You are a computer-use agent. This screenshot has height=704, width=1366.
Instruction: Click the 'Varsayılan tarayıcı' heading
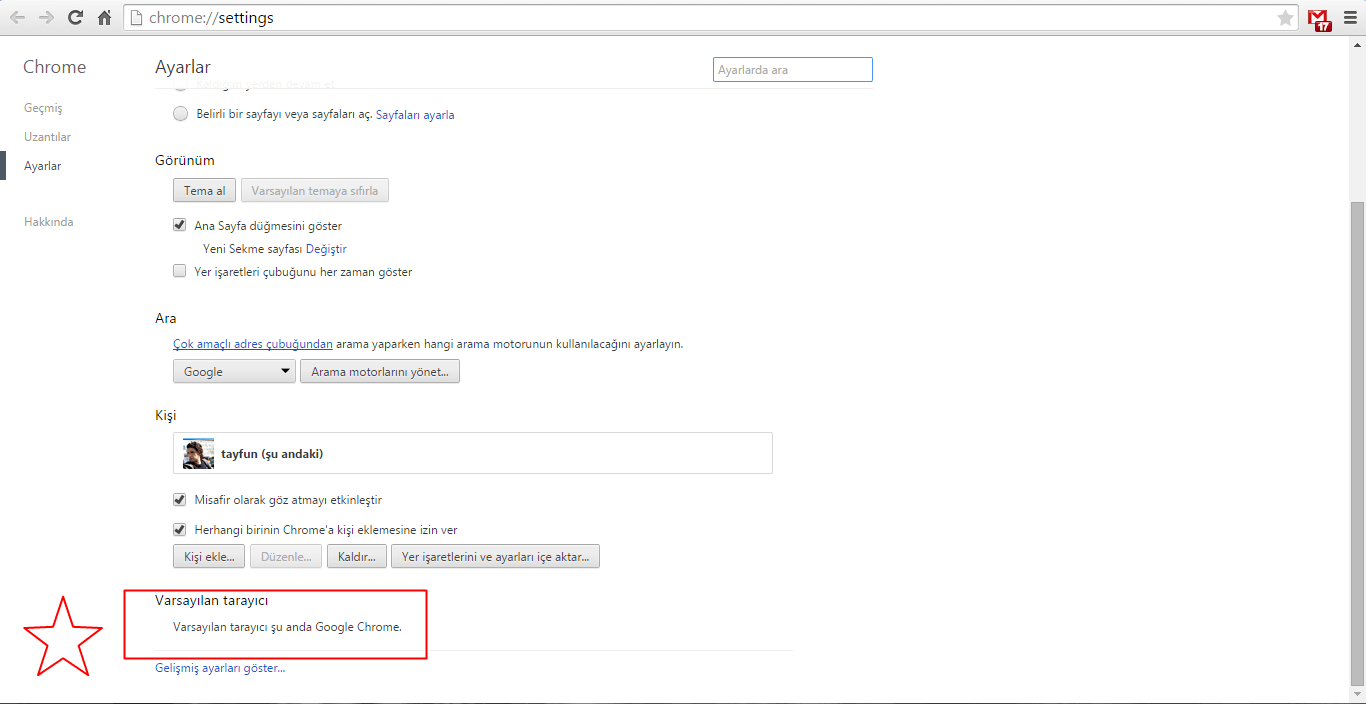point(212,600)
